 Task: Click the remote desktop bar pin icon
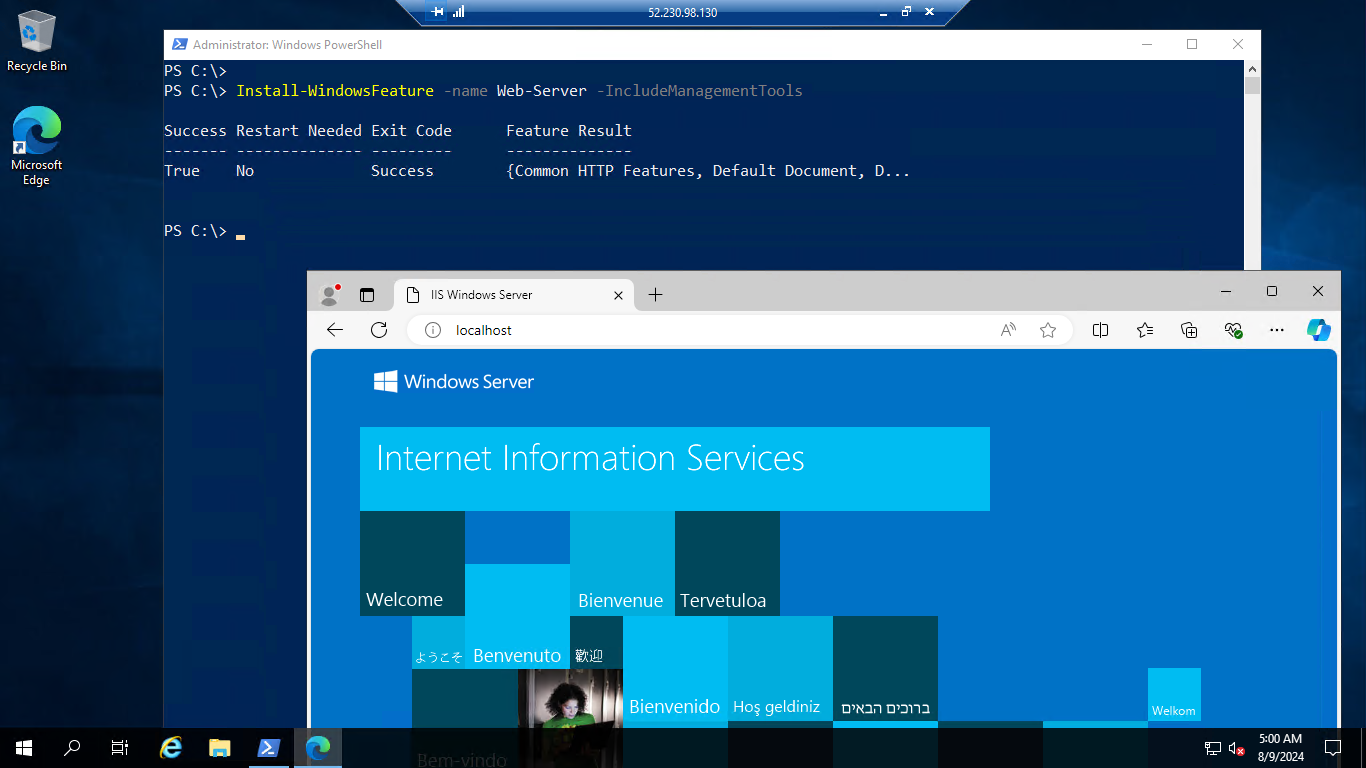coord(438,12)
